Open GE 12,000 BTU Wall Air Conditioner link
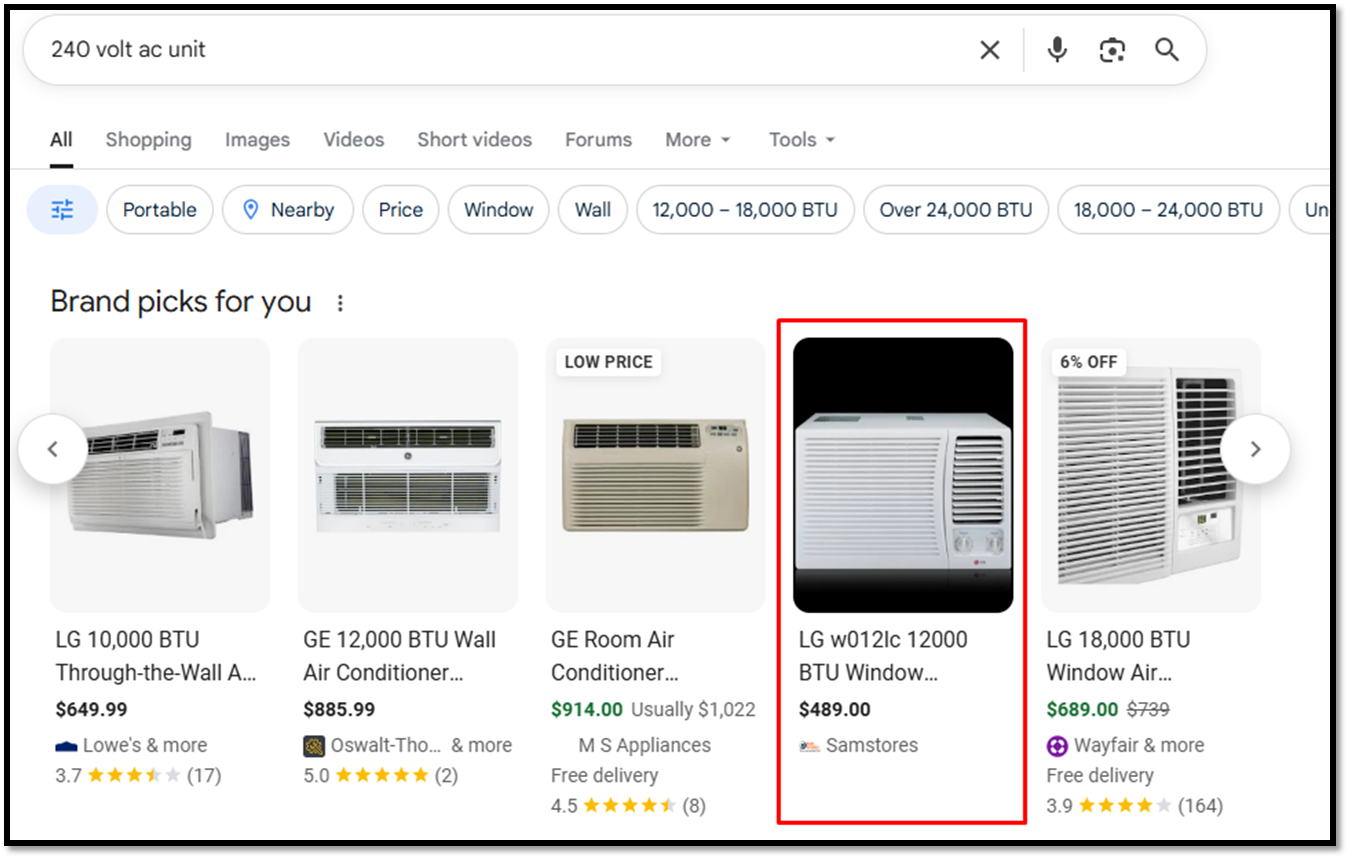The image size is (1349, 859). click(x=399, y=656)
